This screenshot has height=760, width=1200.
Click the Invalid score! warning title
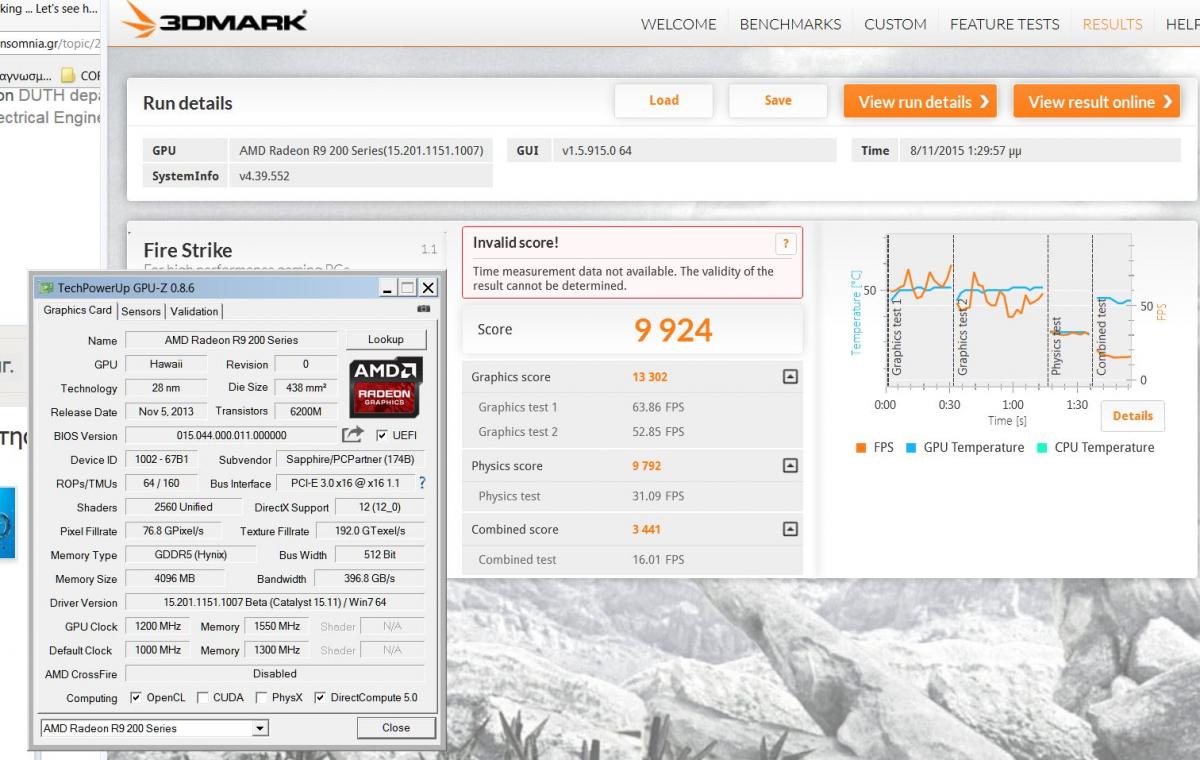pos(515,243)
